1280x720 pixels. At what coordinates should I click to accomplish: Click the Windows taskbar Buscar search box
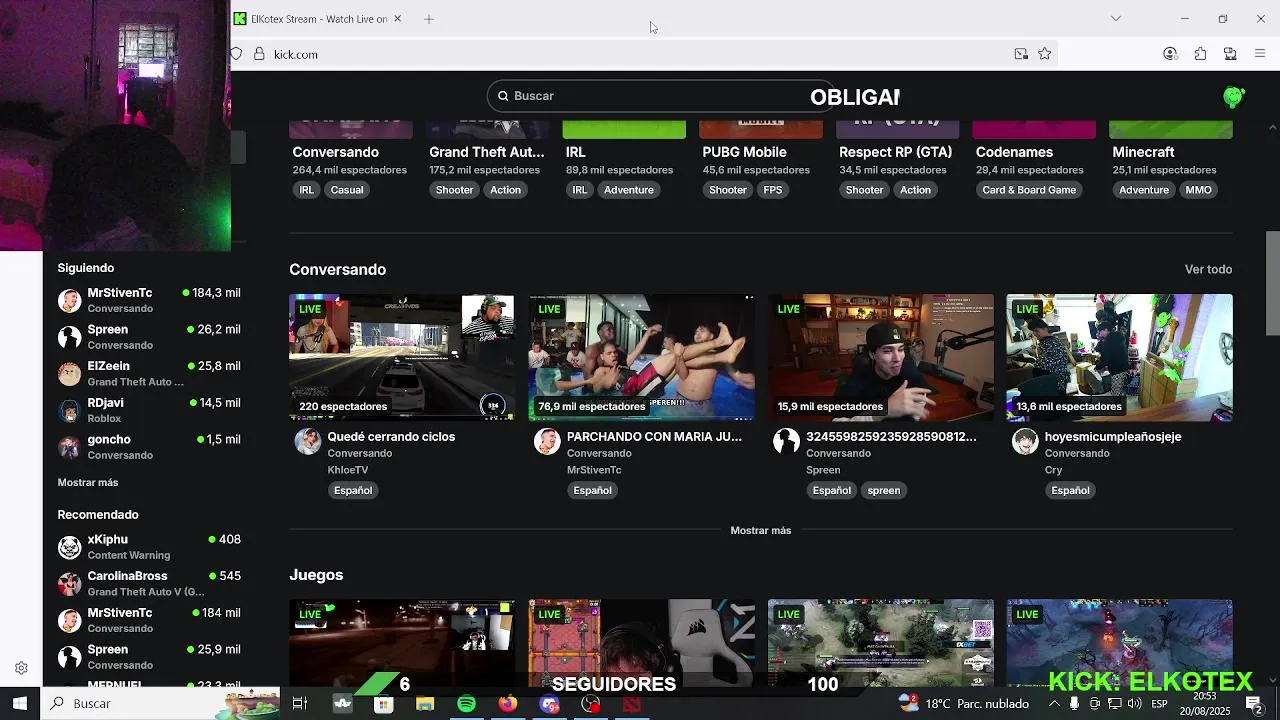[160, 703]
